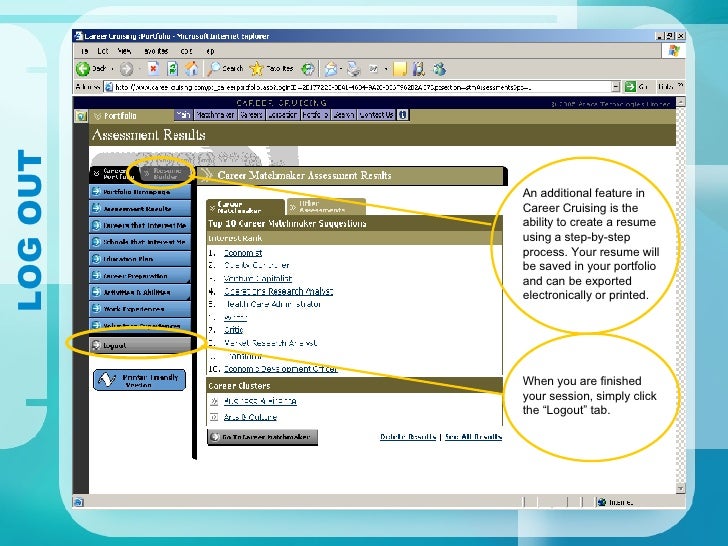Open the Edit menu
Image resolution: width=728 pixels, height=546 pixels.
(x=103, y=51)
